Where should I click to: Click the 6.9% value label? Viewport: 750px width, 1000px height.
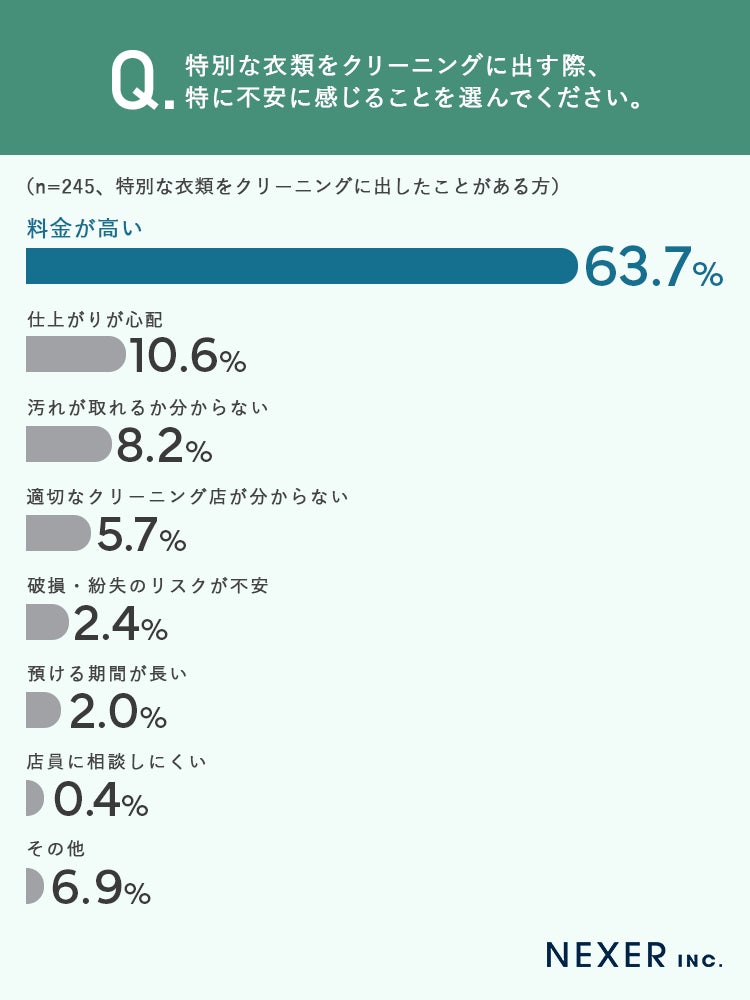click(101, 888)
